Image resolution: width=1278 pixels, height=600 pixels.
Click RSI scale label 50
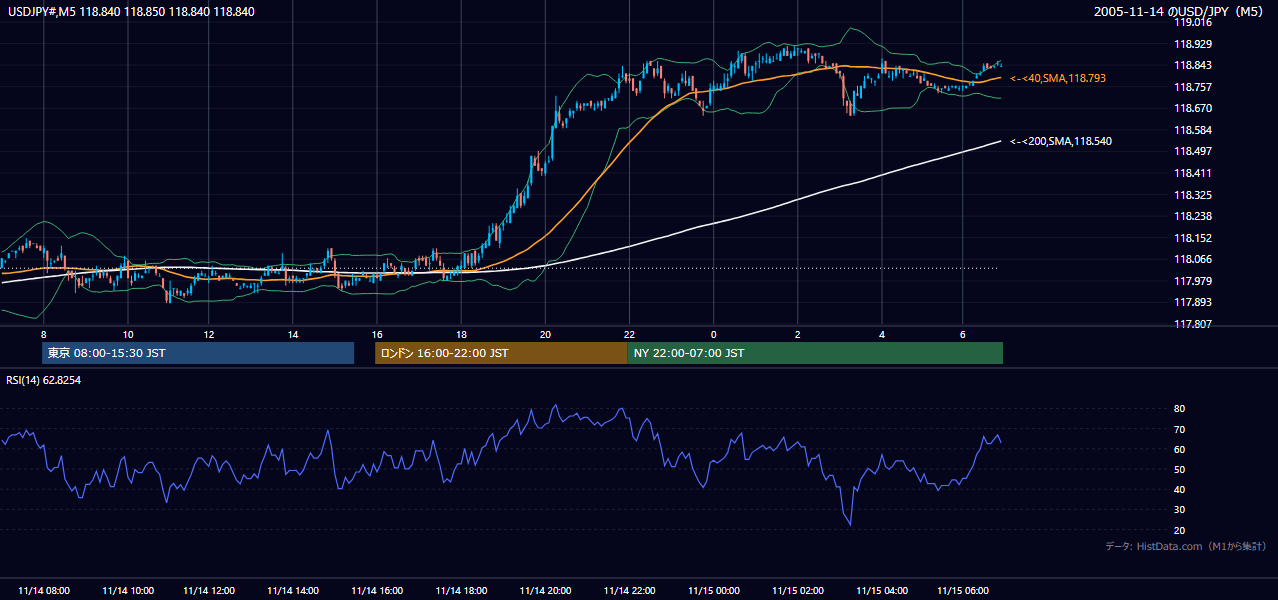pos(1179,469)
